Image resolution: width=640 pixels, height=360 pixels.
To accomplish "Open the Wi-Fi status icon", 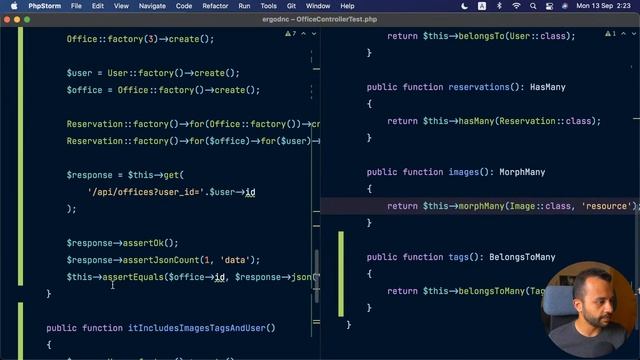I will (x=516, y=6).
